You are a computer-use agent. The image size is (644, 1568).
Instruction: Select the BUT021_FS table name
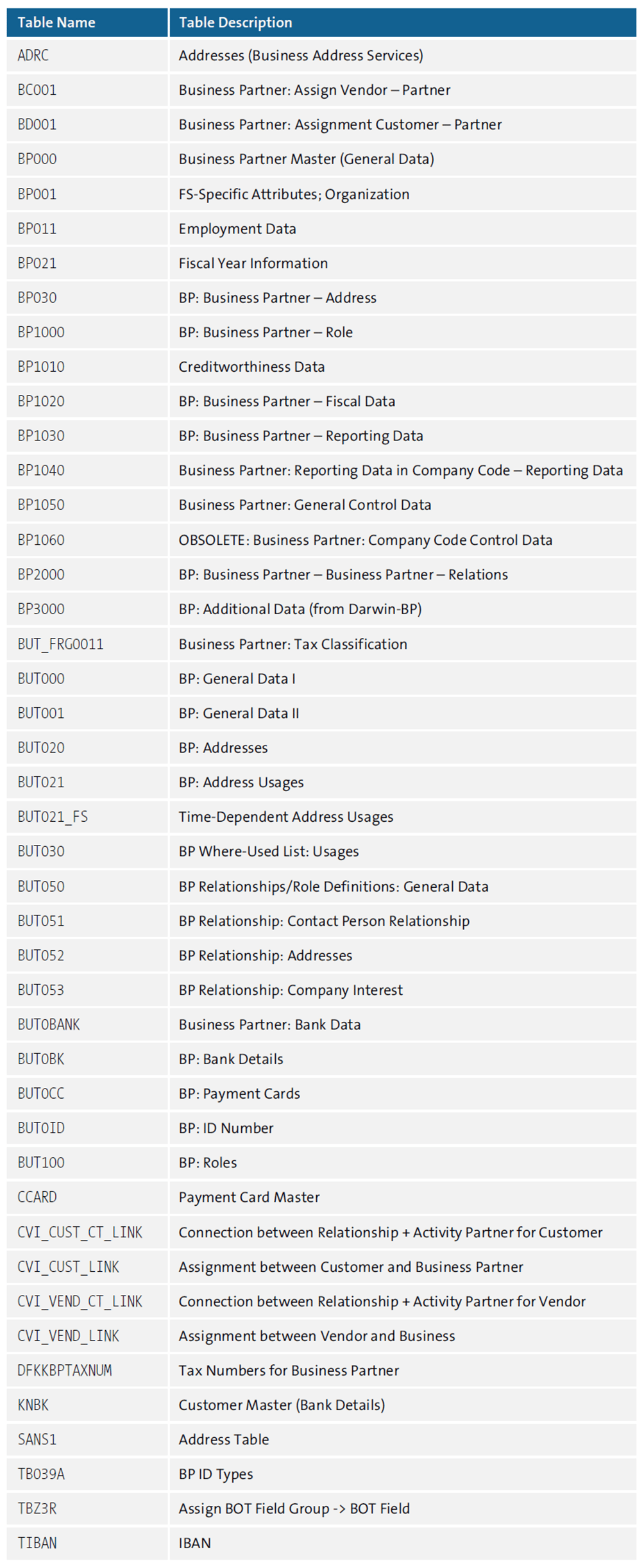[x=53, y=817]
